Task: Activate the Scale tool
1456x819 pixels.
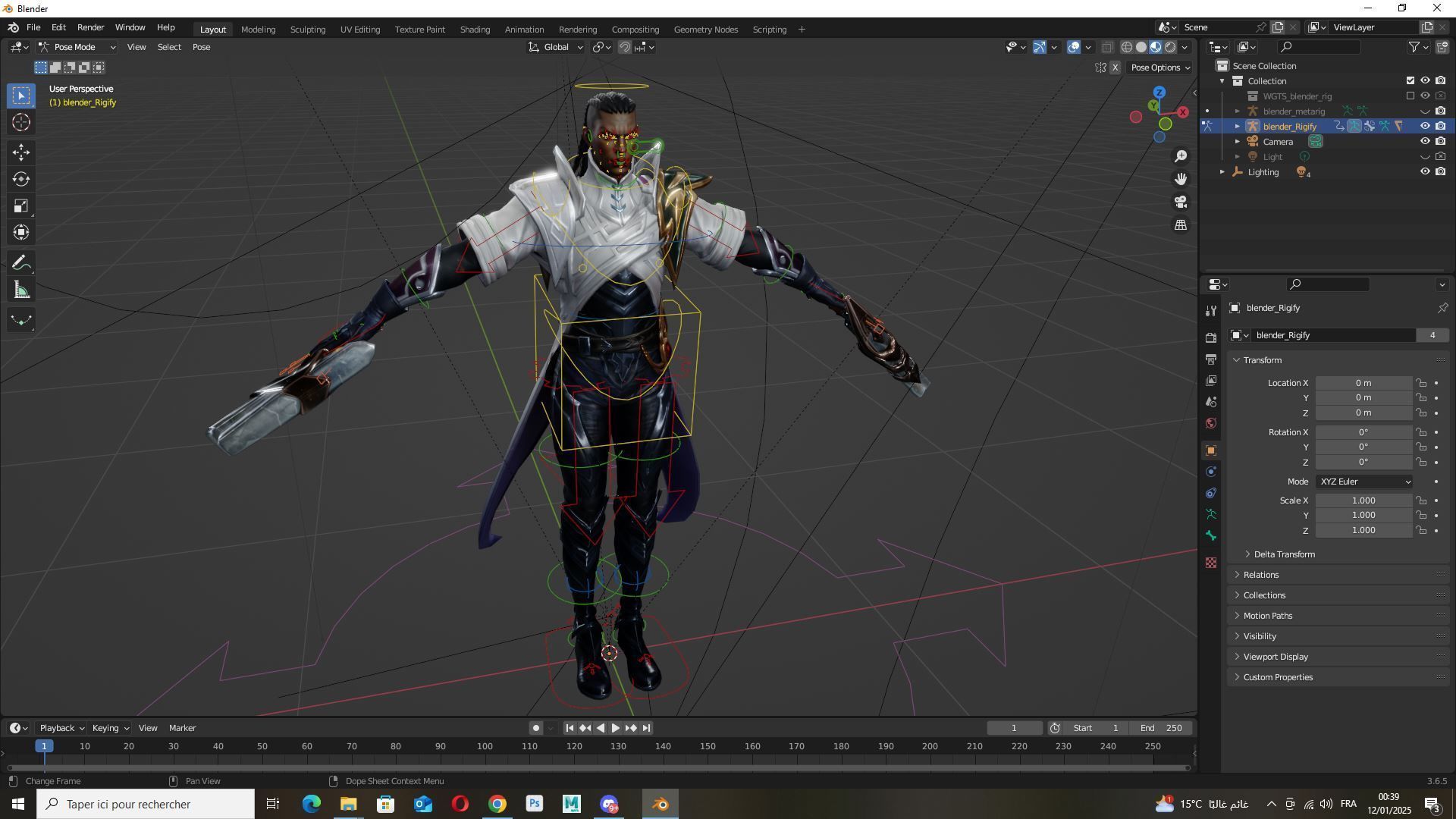Action: (21, 206)
